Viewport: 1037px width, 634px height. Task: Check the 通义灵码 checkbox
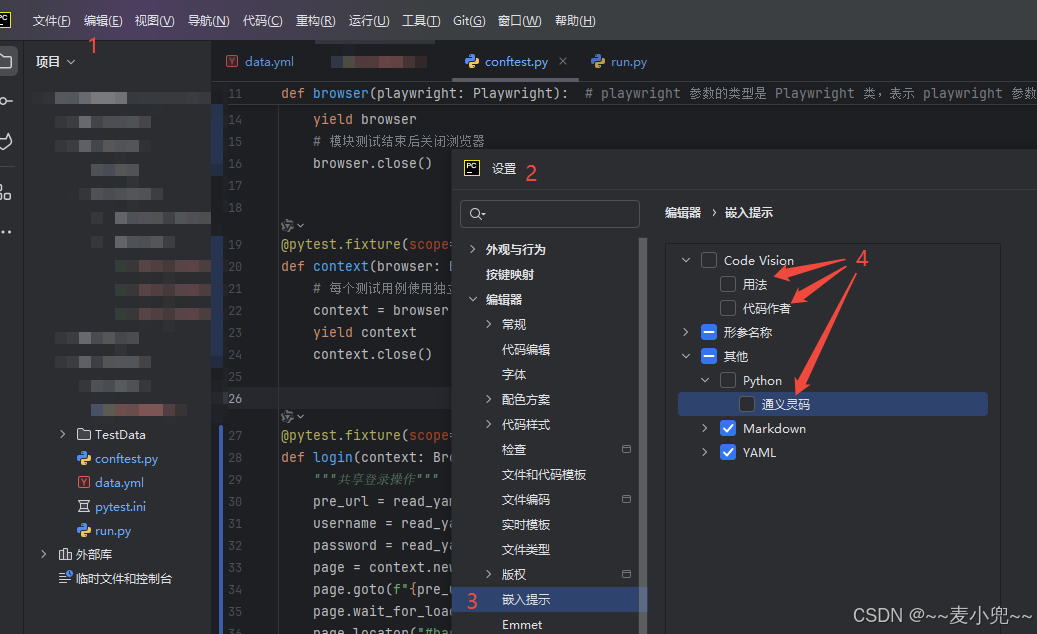(747, 404)
